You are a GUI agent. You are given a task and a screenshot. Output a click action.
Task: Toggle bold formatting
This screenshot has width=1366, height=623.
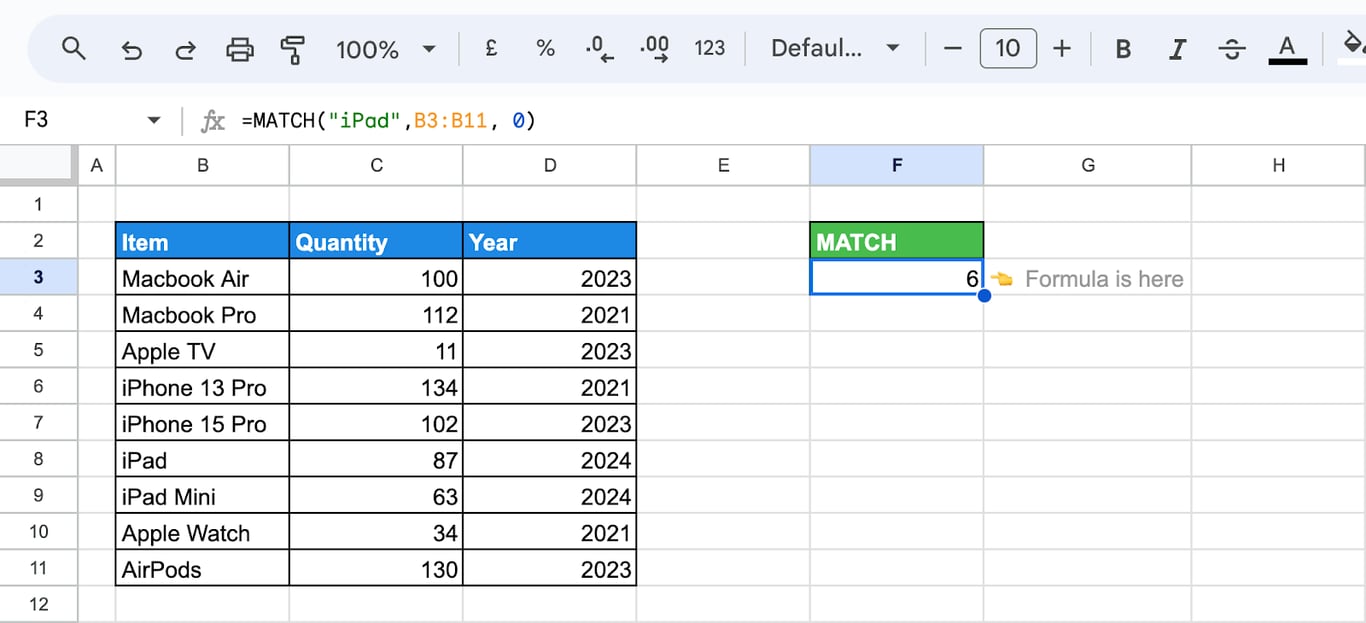point(1123,49)
